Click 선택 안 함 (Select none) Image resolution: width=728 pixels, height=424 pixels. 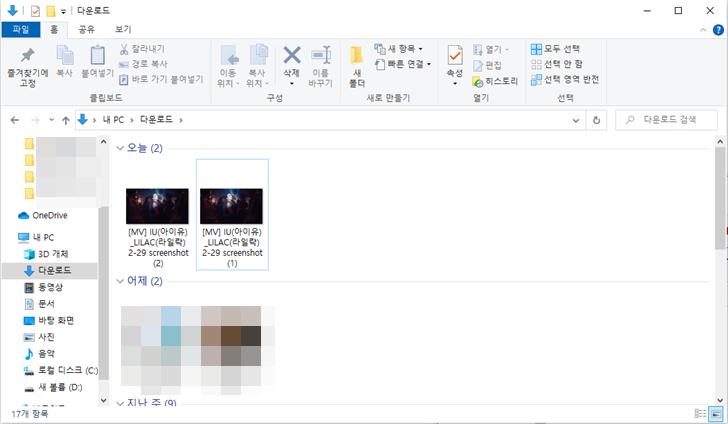point(557,64)
